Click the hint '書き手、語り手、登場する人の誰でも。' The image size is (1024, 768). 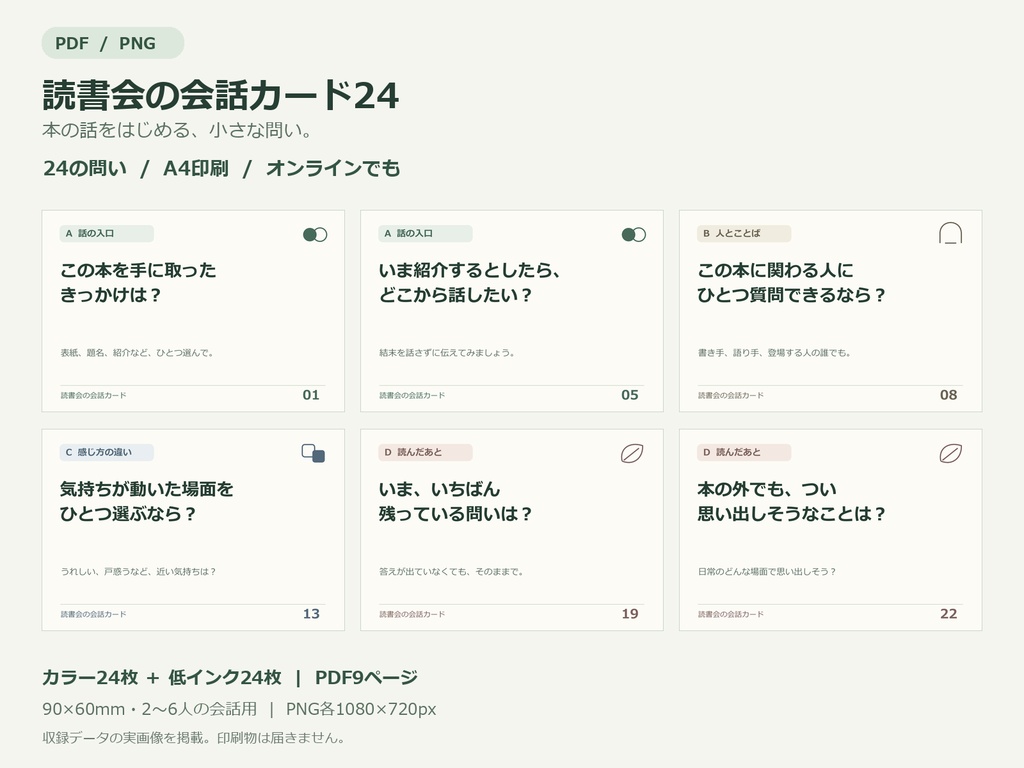coord(775,353)
